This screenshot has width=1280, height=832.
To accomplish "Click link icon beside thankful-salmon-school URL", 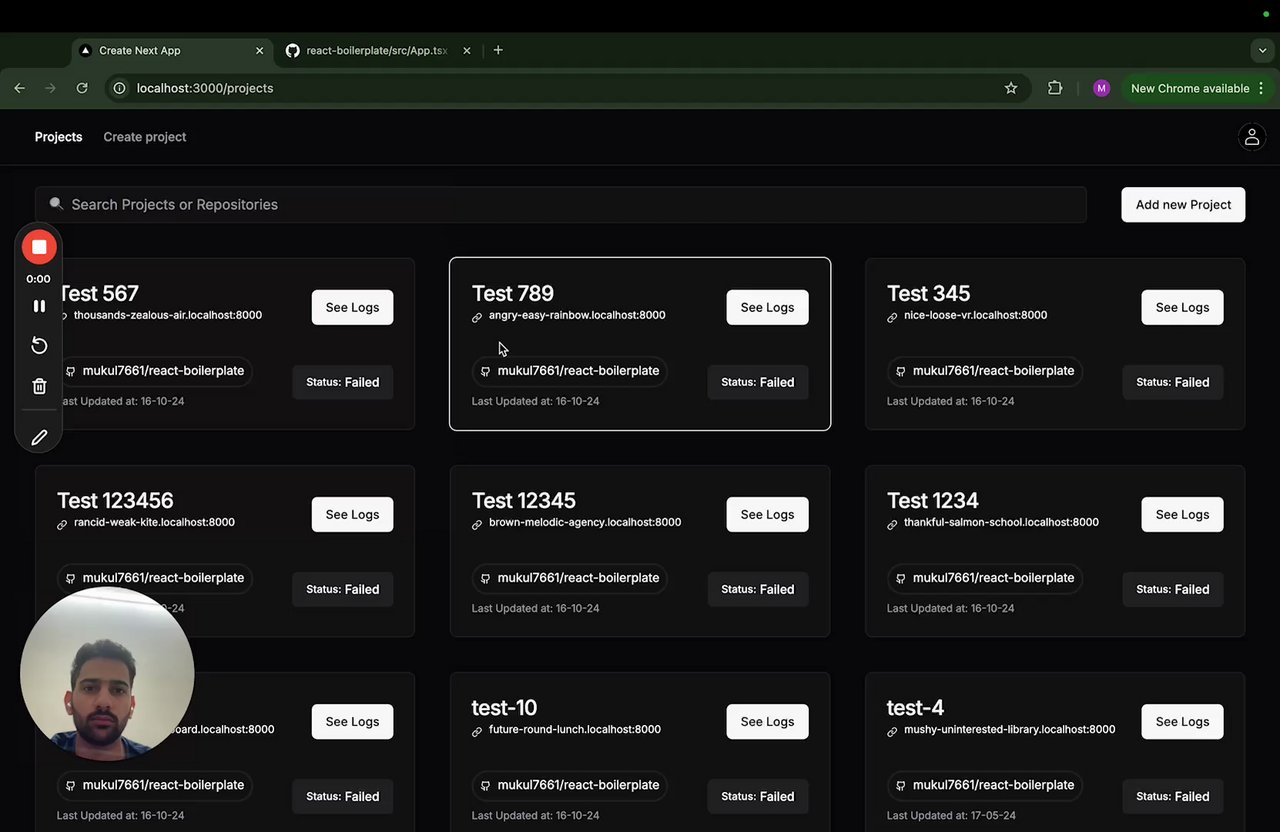I will click(892, 524).
